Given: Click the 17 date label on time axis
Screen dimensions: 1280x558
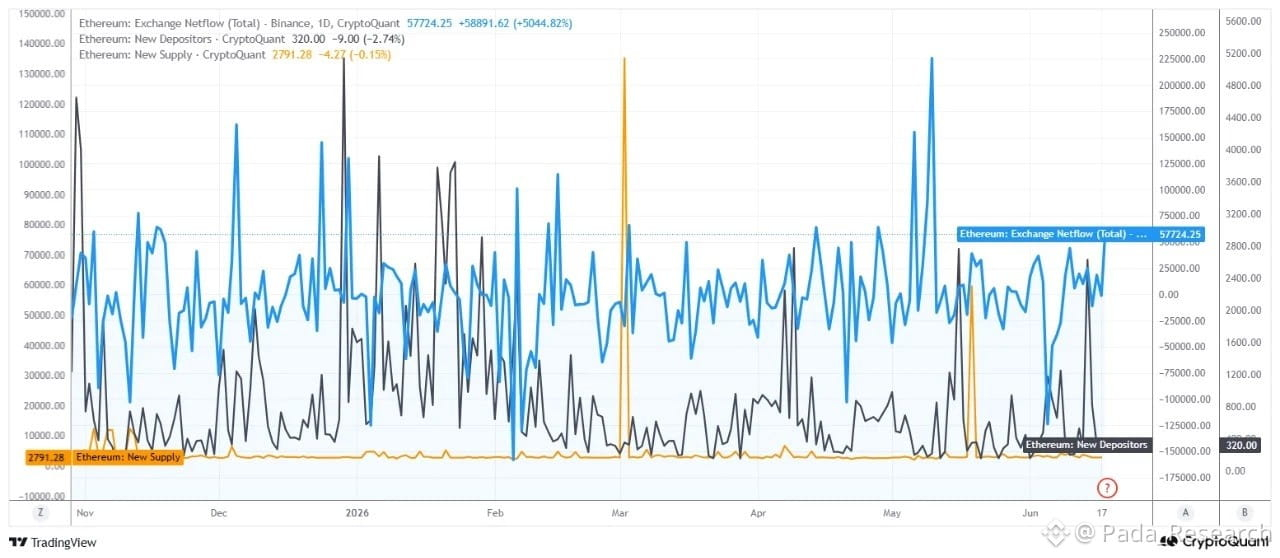Looking at the screenshot, I should [x=1102, y=513].
